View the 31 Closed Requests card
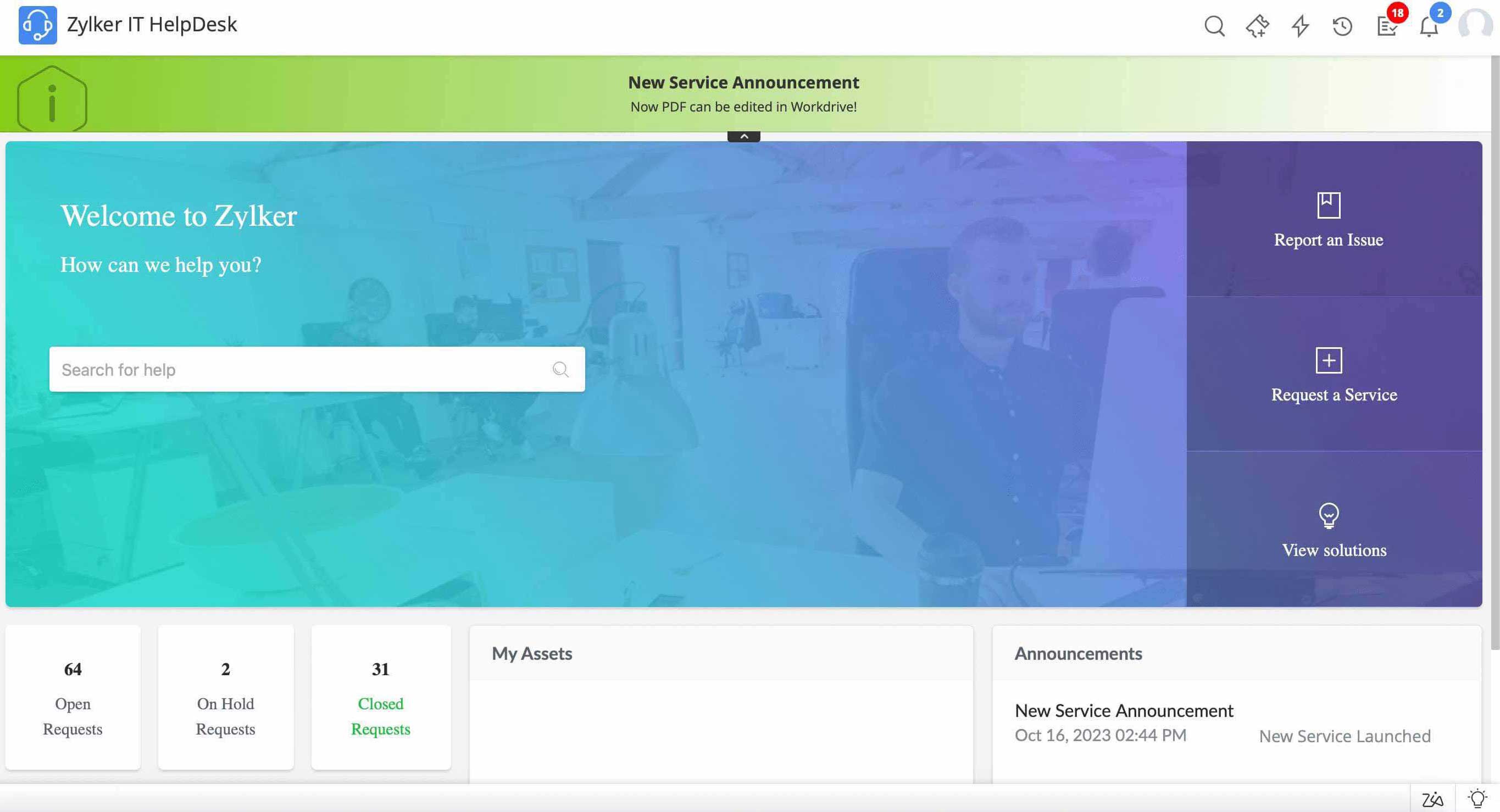 [381, 697]
